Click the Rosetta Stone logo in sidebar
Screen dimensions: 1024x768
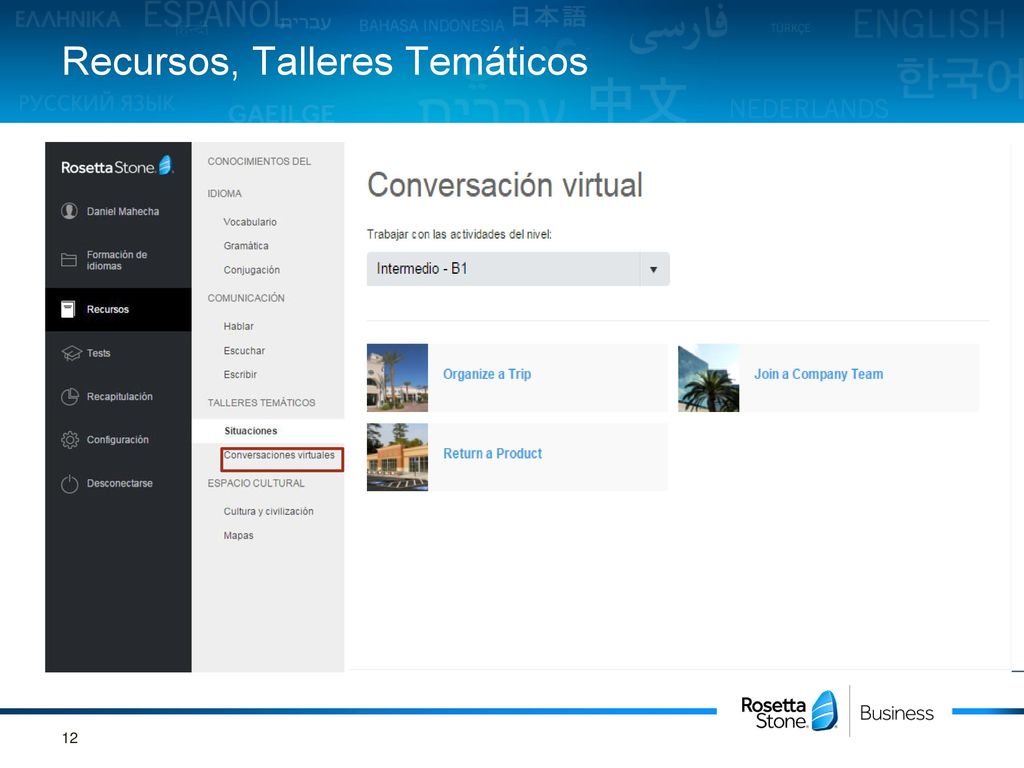tap(117, 167)
